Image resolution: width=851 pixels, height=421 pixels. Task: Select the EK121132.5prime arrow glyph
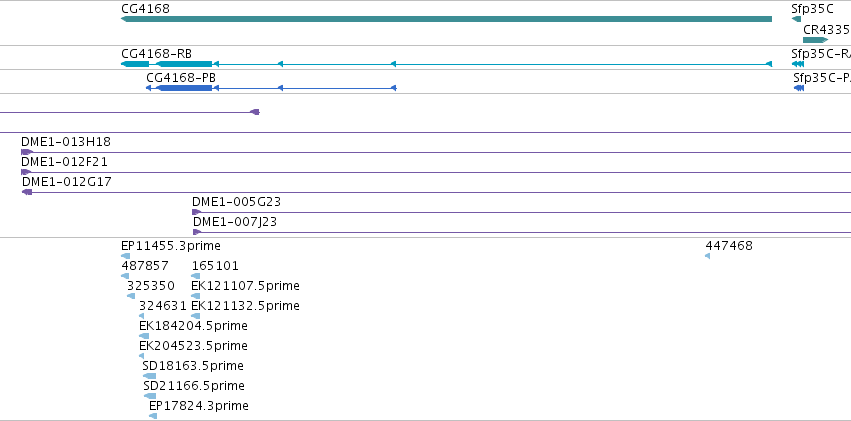[x=195, y=316]
